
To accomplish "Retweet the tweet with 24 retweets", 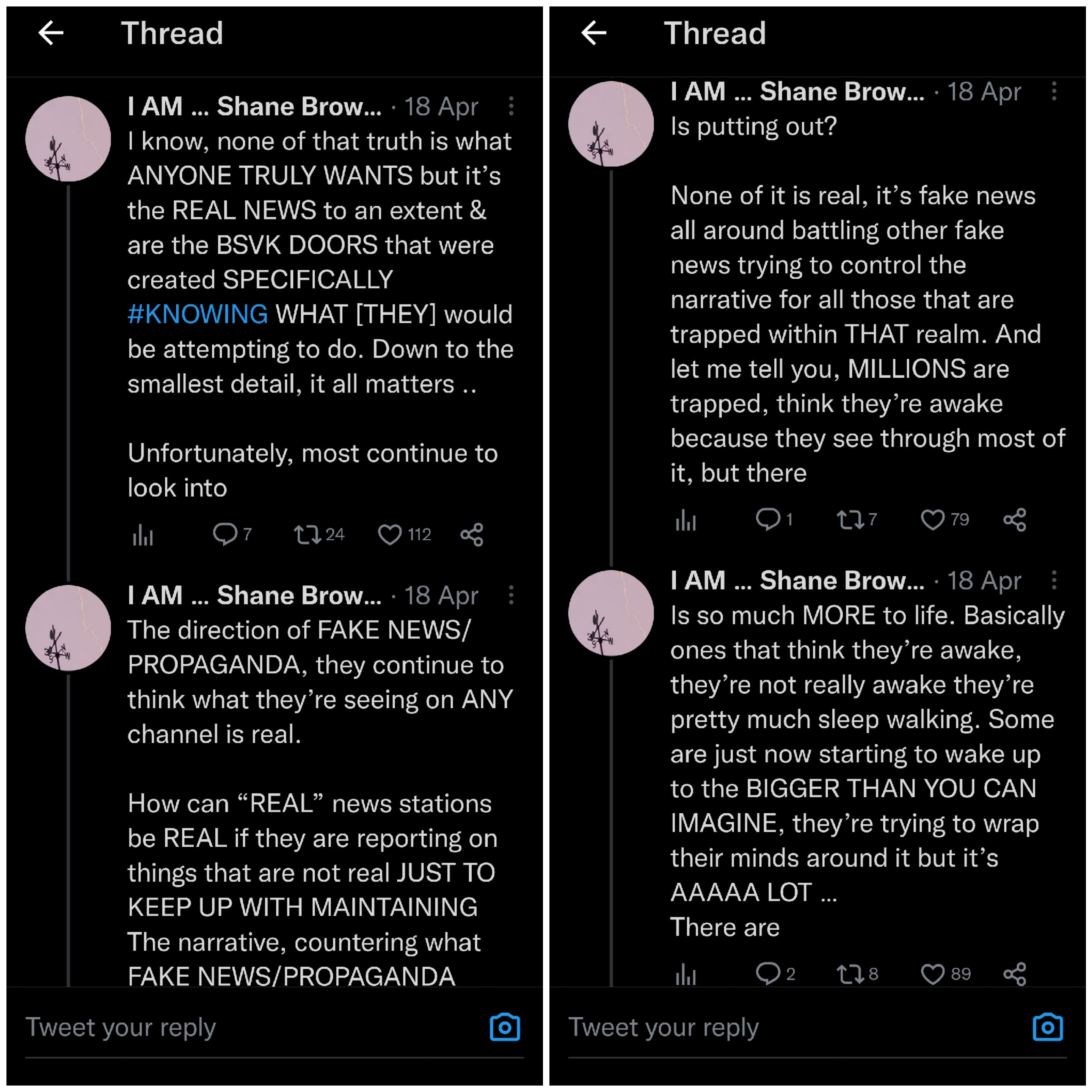I will point(307,534).
